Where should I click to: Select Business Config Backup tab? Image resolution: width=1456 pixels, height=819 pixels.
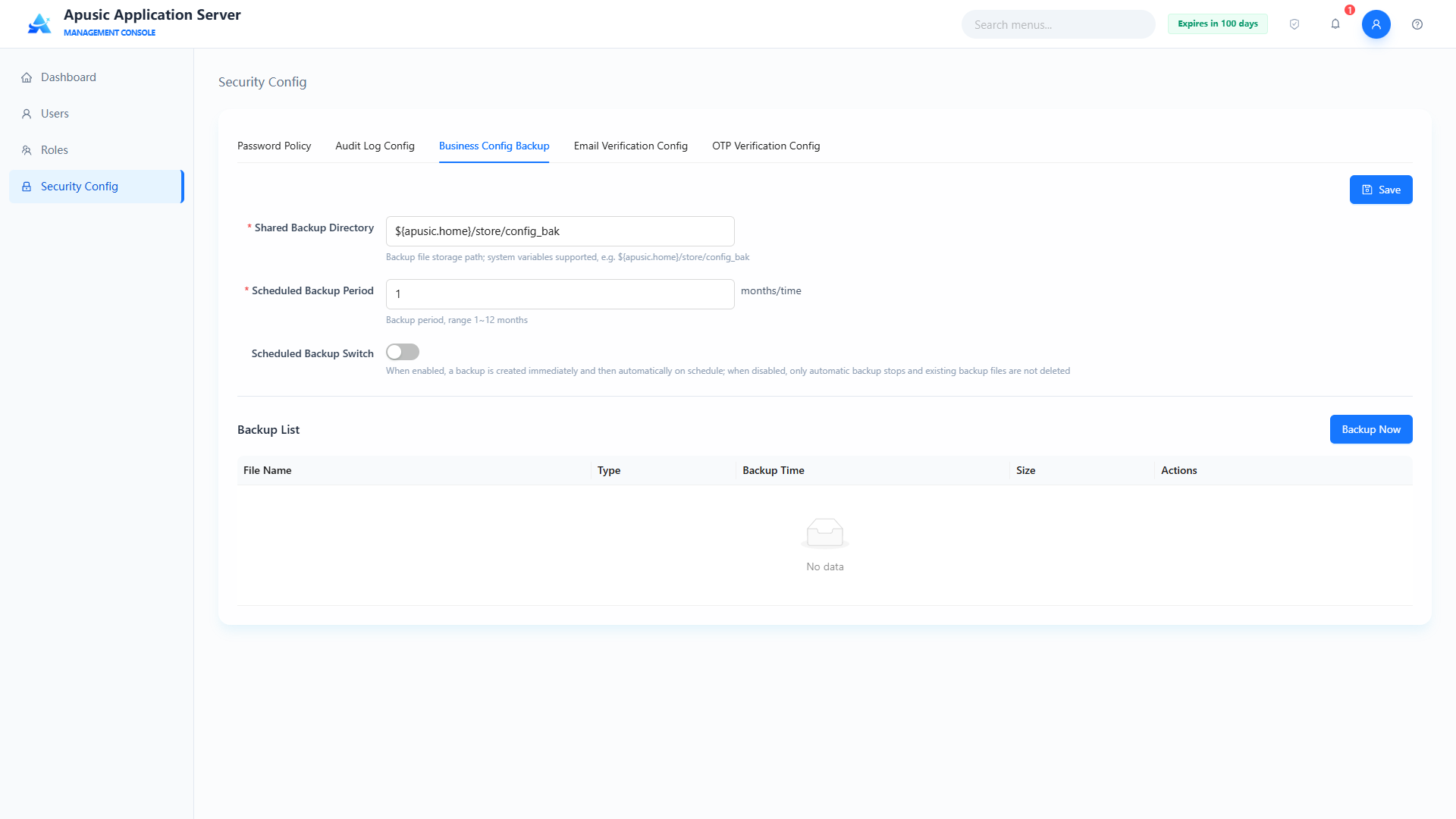click(x=494, y=146)
